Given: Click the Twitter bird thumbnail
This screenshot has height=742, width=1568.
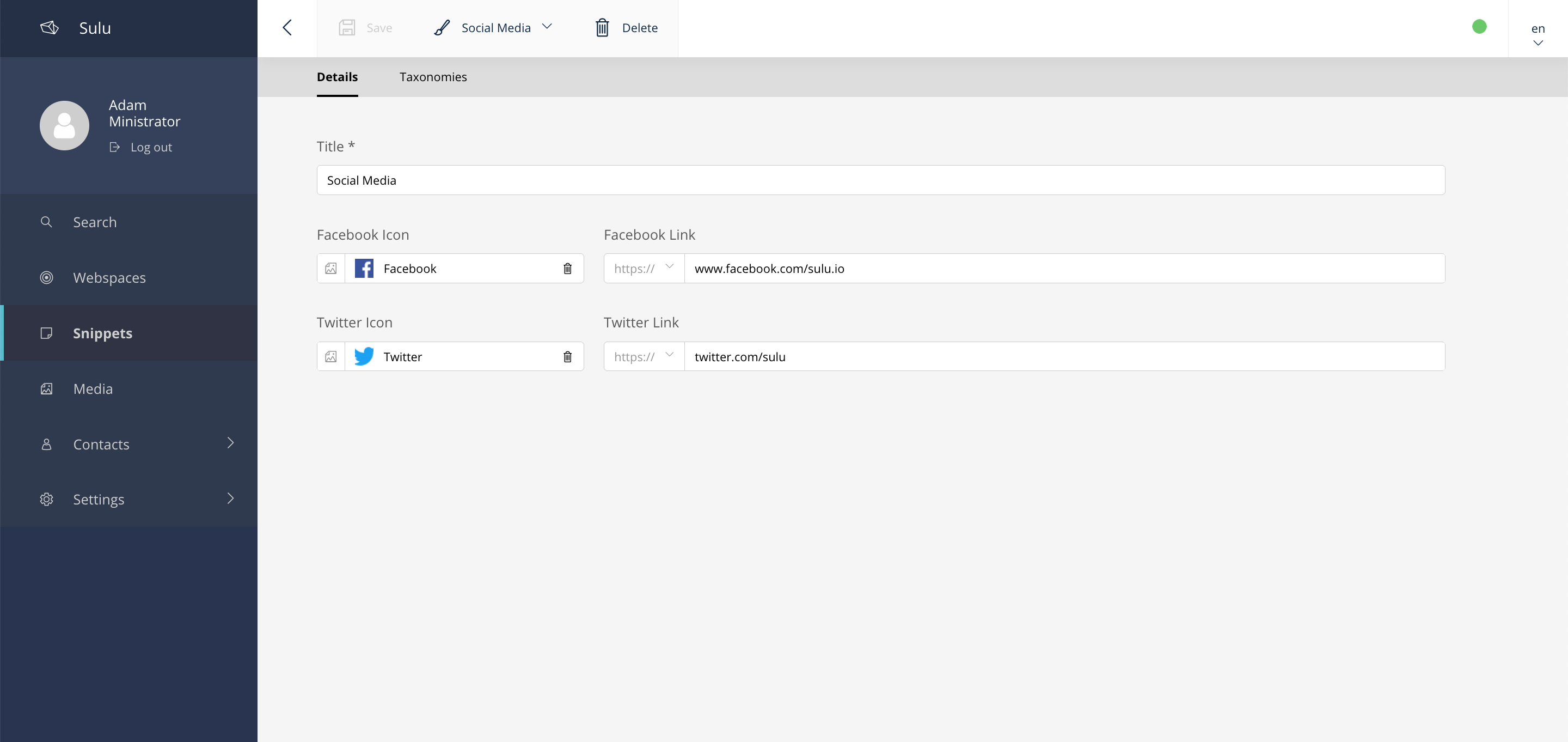Looking at the screenshot, I should [x=364, y=356].
